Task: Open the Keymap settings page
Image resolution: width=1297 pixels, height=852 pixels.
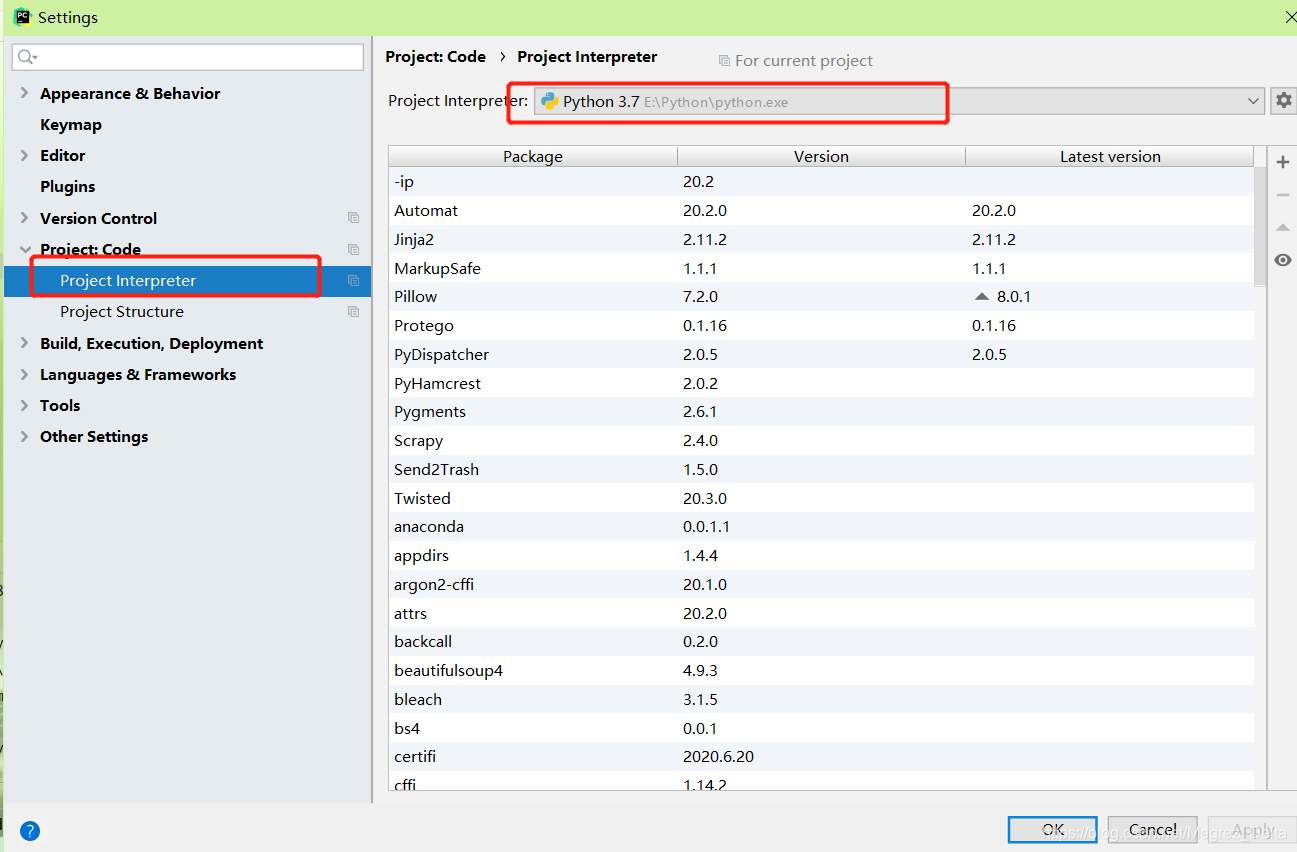Action: click(x=71, y=124)
